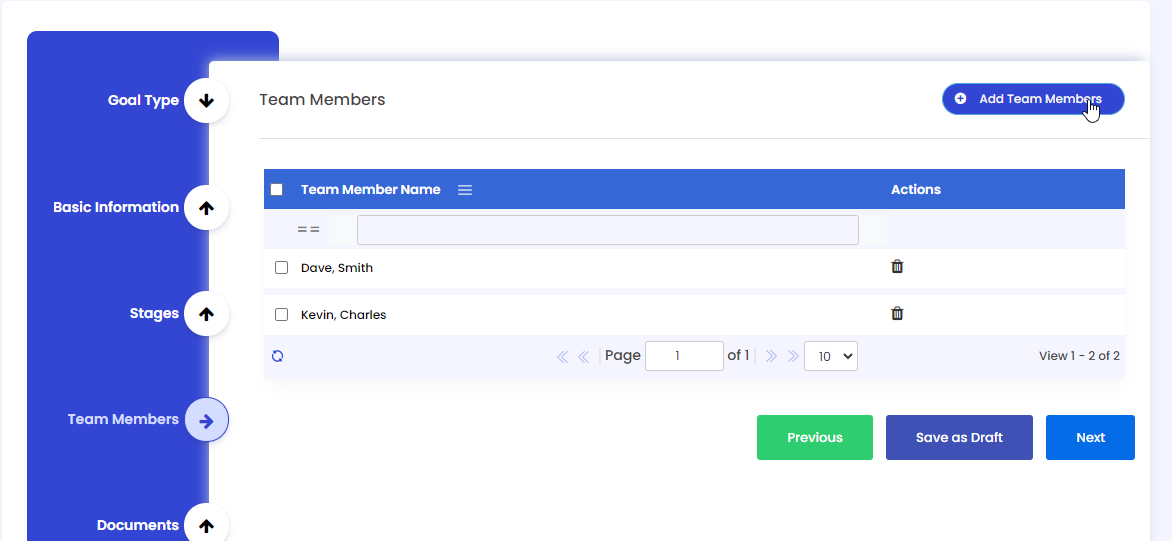Screen dimensions: 1172x541
Task: Click Stages step arrow icon
Action: pyautogui.click(x=207, y=314)
